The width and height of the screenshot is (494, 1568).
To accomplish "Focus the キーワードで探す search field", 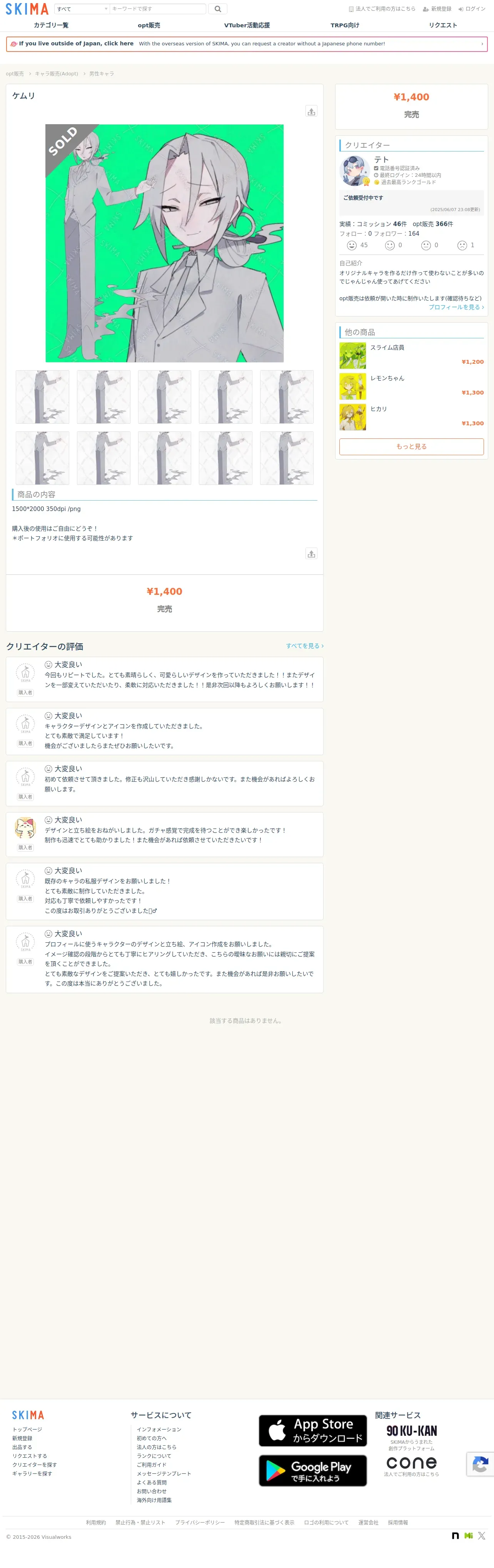I will pyautogui.click(x=158, y=9).
